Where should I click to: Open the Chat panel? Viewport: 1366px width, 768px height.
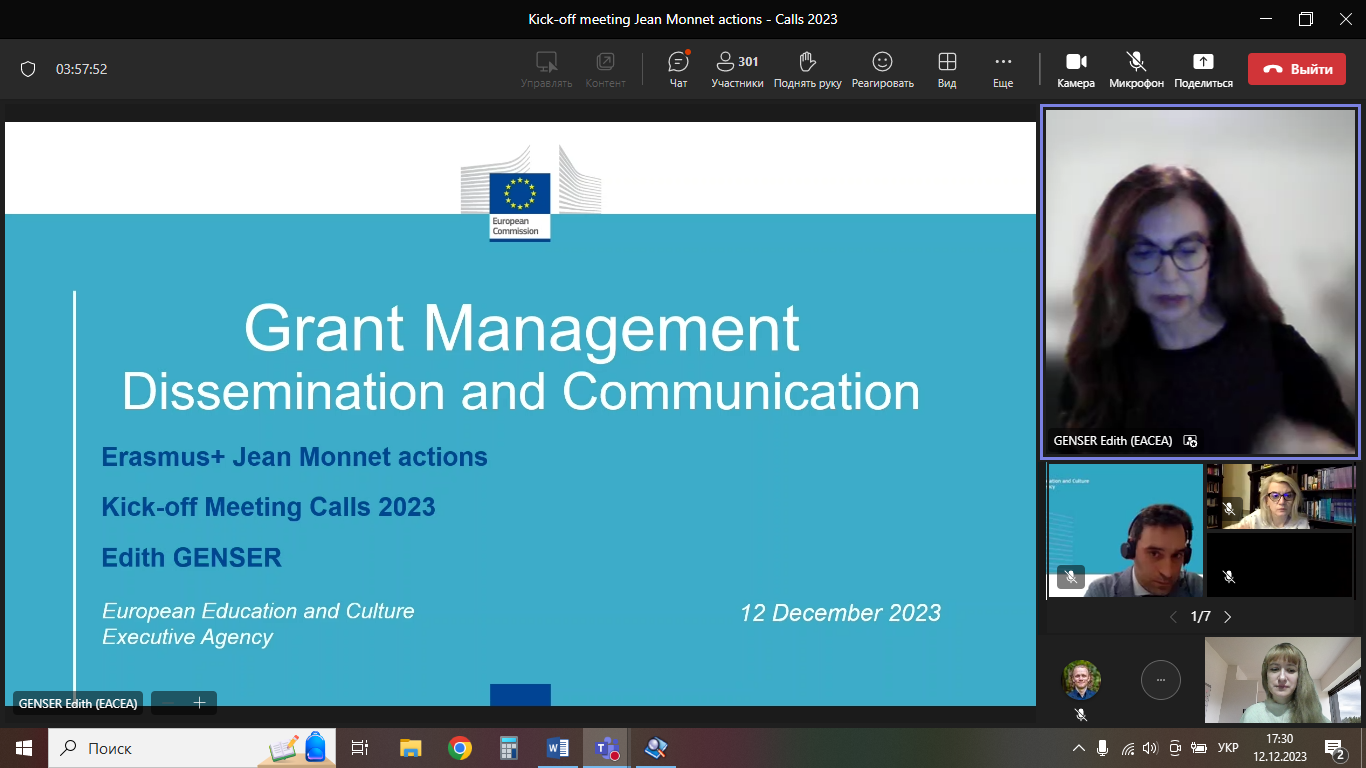[678, 69]
